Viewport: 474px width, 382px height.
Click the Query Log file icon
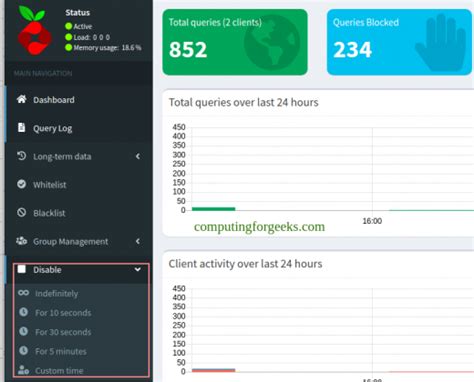click(x=21, y=128)
